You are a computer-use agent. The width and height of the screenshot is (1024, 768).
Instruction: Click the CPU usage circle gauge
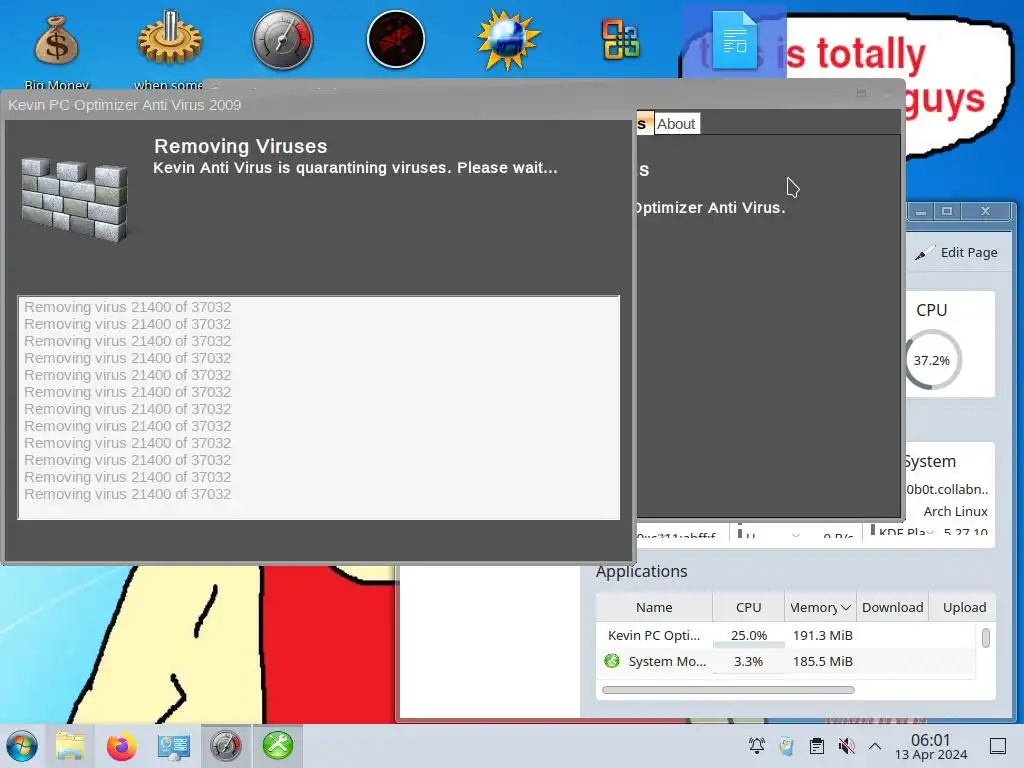coord(932,360)
